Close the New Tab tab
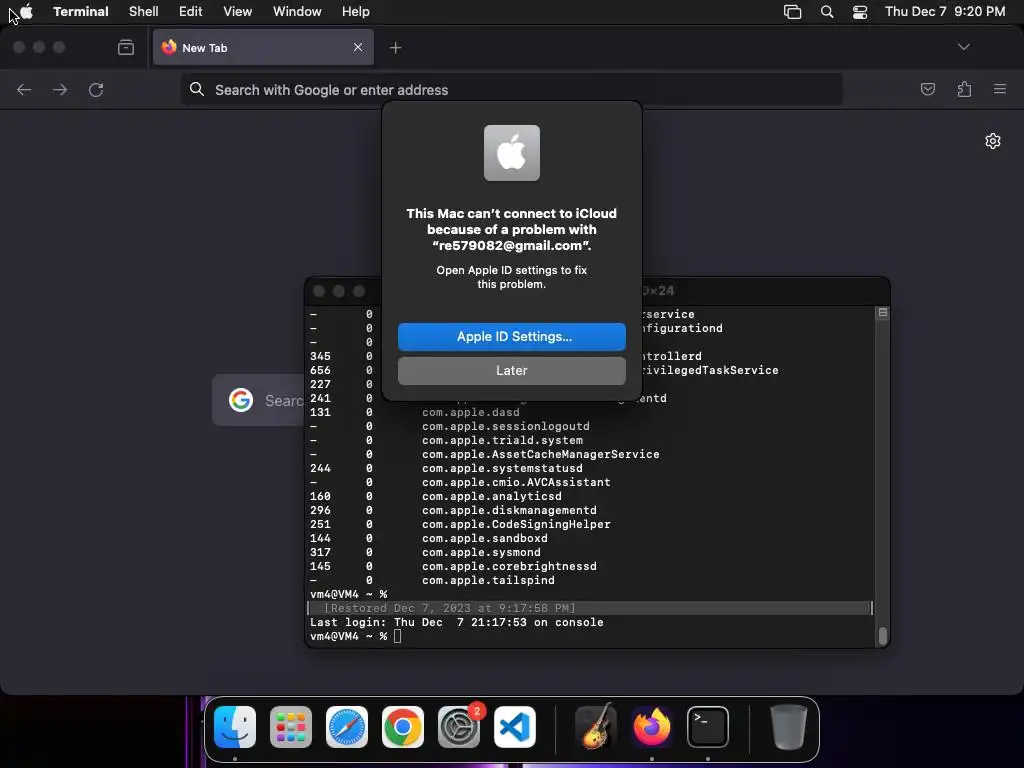The height and width of the screenshot is (768, 1024). pos(358,47)
